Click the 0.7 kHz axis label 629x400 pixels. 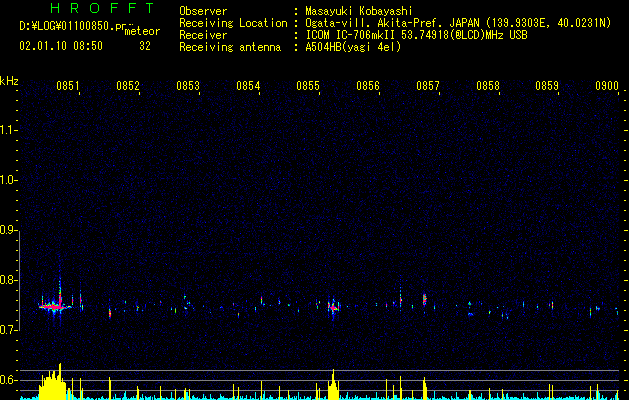[8, 330]
